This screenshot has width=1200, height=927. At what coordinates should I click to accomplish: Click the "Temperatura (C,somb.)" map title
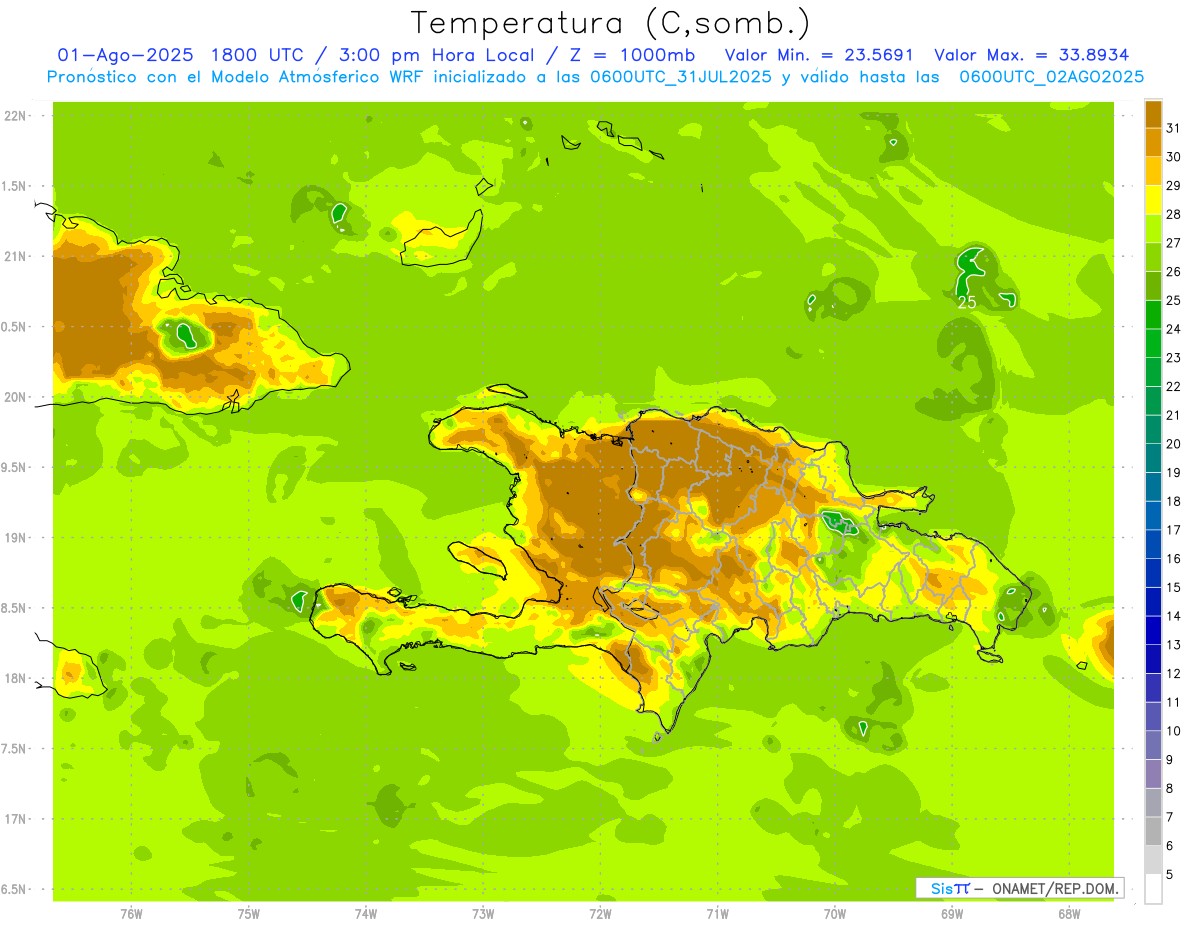click(x=610, y=22)
